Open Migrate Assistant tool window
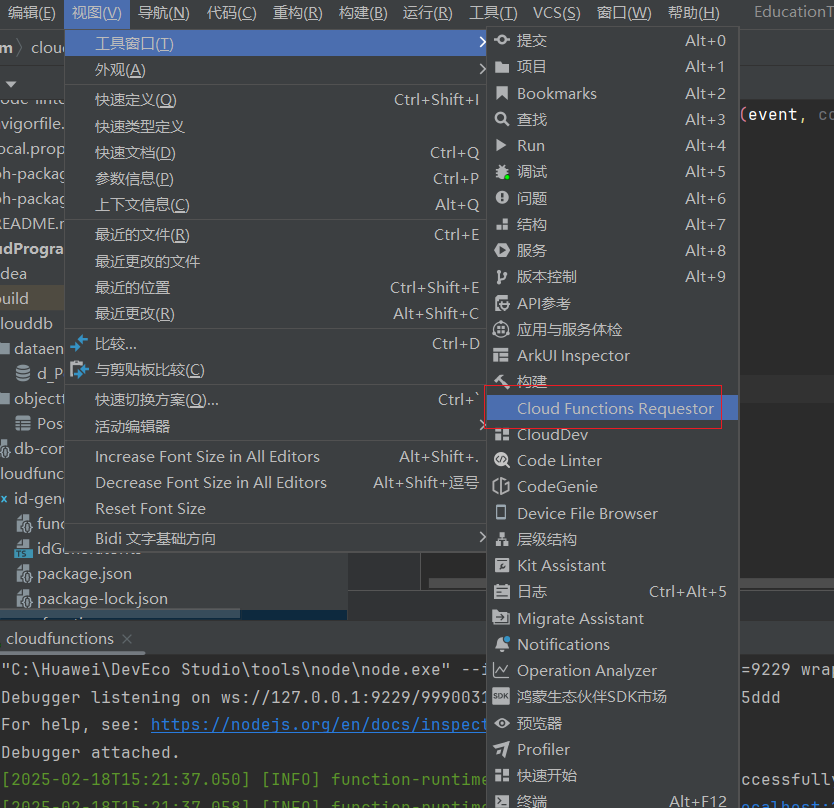834x808 pixels. pyautogui.click(x=612, y=619)
